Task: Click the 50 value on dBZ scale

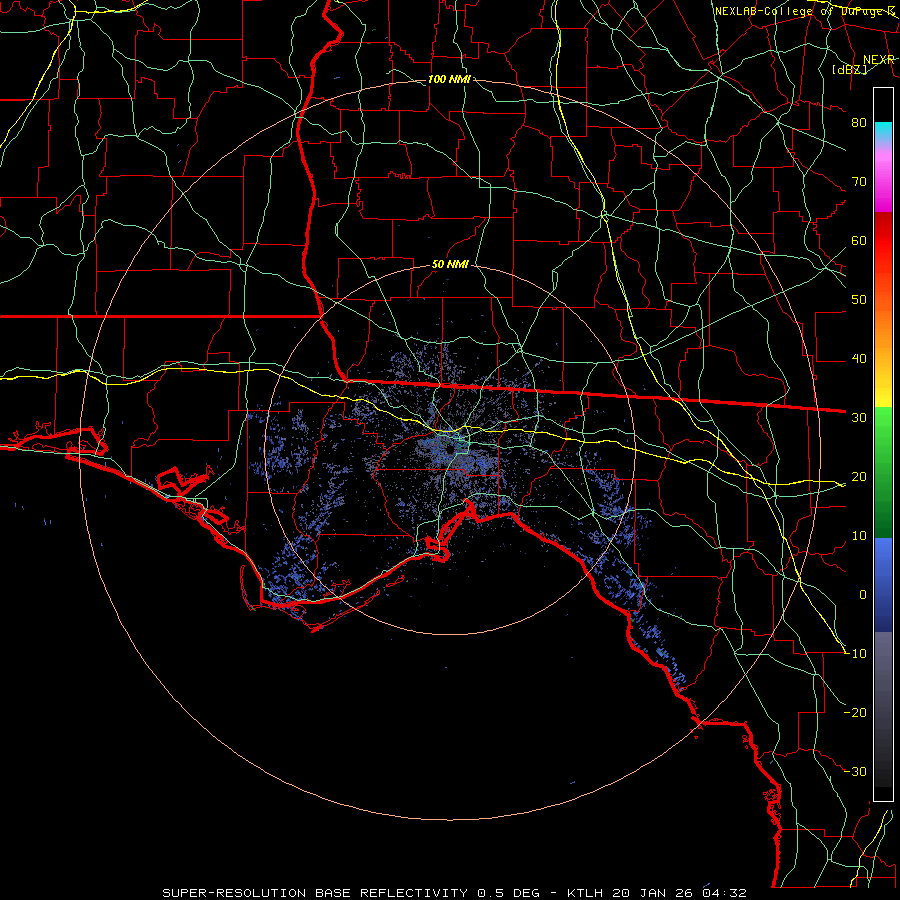Action: (859, 300)
